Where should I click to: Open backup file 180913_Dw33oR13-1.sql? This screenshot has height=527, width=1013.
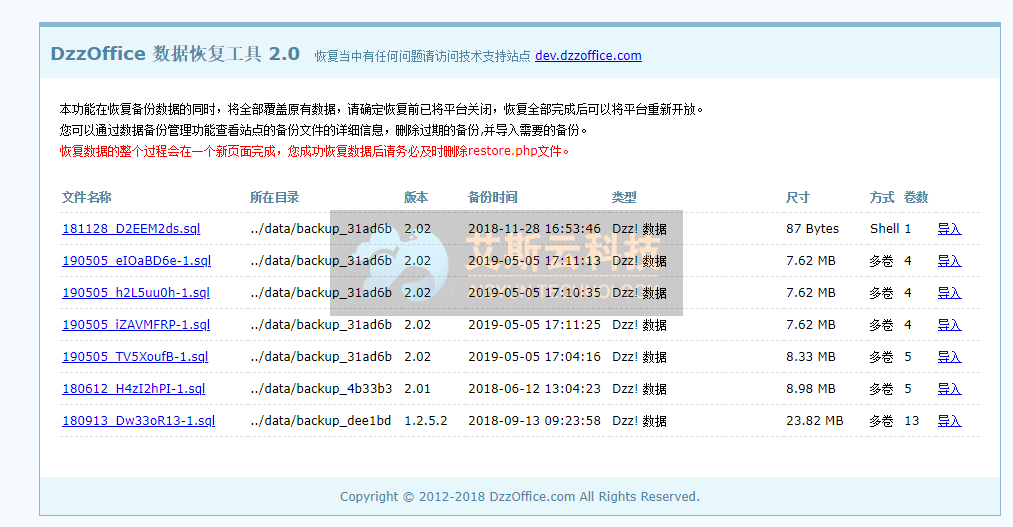pos(138,421)
